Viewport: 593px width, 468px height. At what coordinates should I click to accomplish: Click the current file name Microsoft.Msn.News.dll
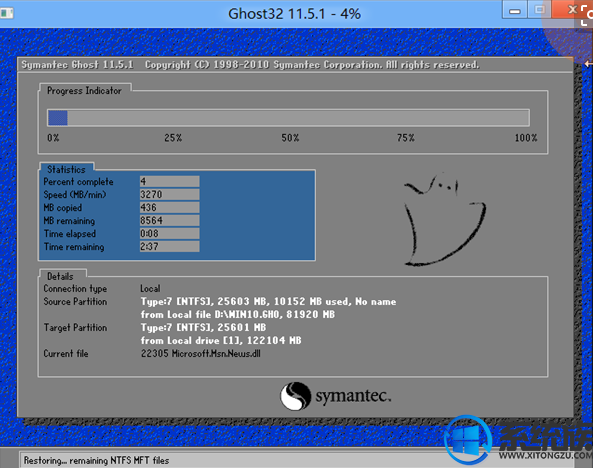click(216, 354)
